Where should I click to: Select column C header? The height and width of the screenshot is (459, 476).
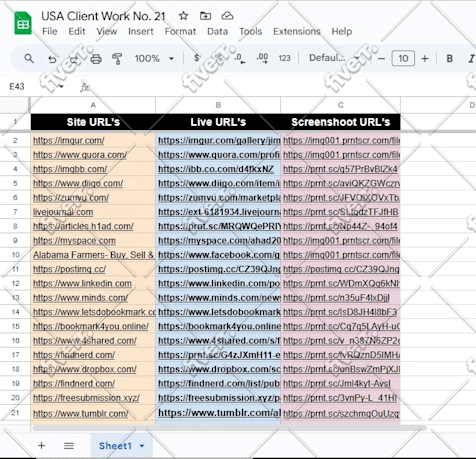[340, 105]
